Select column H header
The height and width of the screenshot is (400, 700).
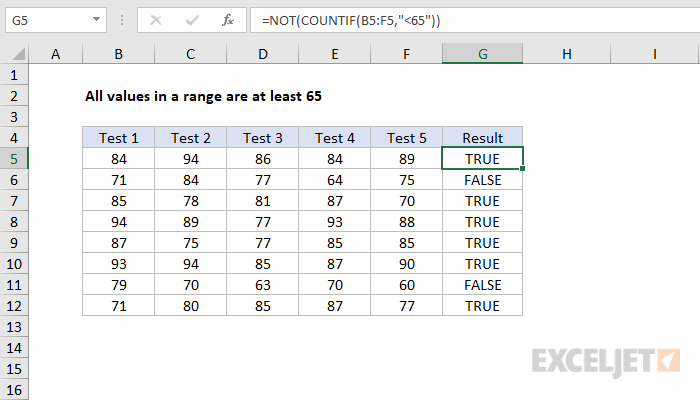click(x=567, y=54)
